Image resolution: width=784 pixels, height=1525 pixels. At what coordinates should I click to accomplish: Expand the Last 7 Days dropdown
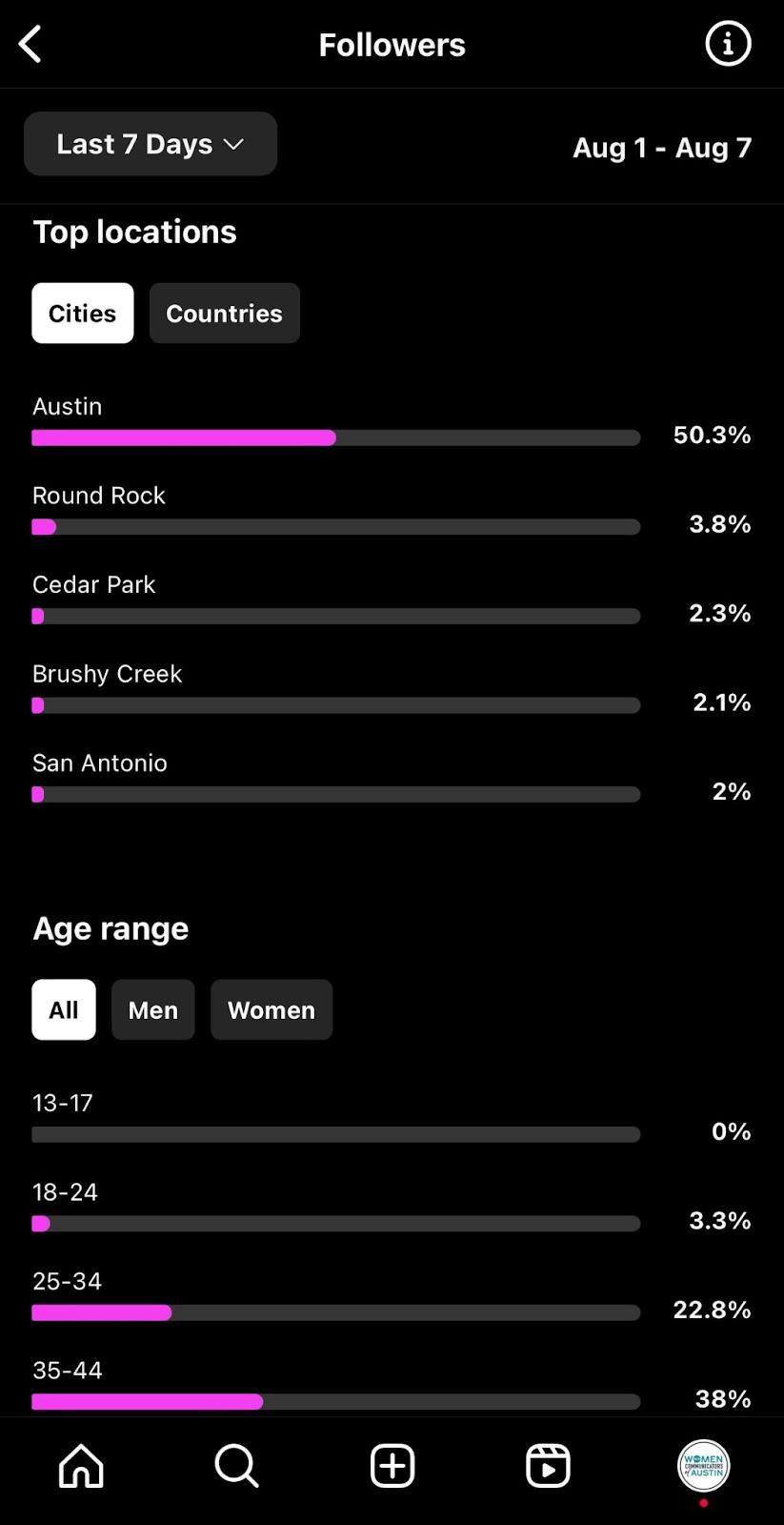151,144
